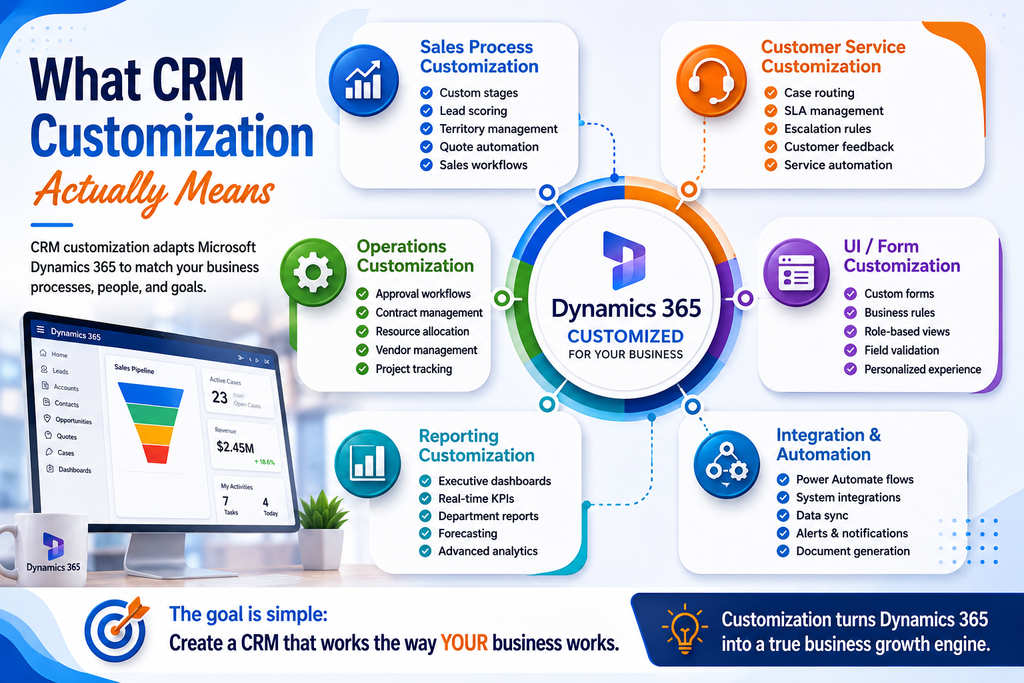Click the Dynamics 365 logo on the mug

53,545
